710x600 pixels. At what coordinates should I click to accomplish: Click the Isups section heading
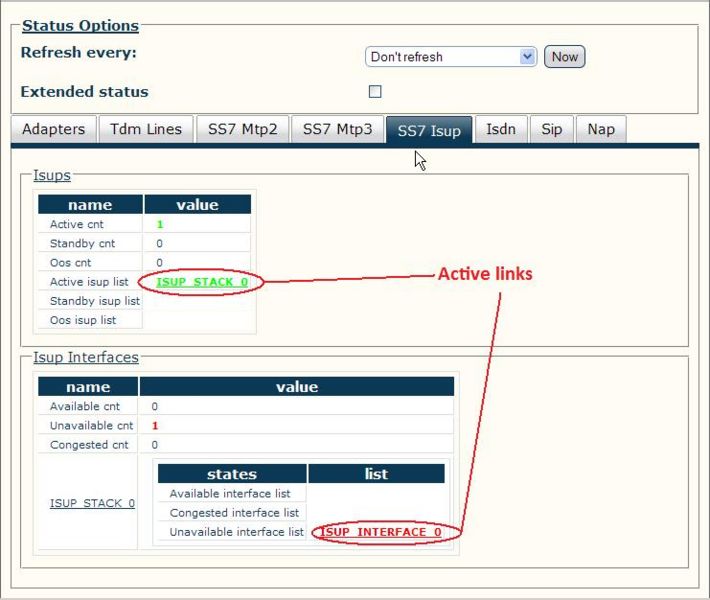click(x=52, y=175)
